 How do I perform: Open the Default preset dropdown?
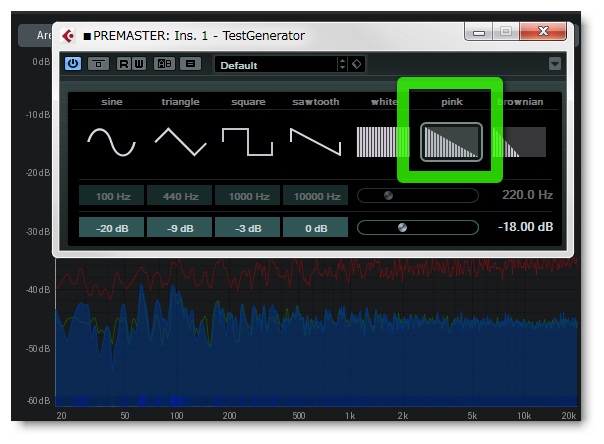pyautogui.click(x=276, y=64)
